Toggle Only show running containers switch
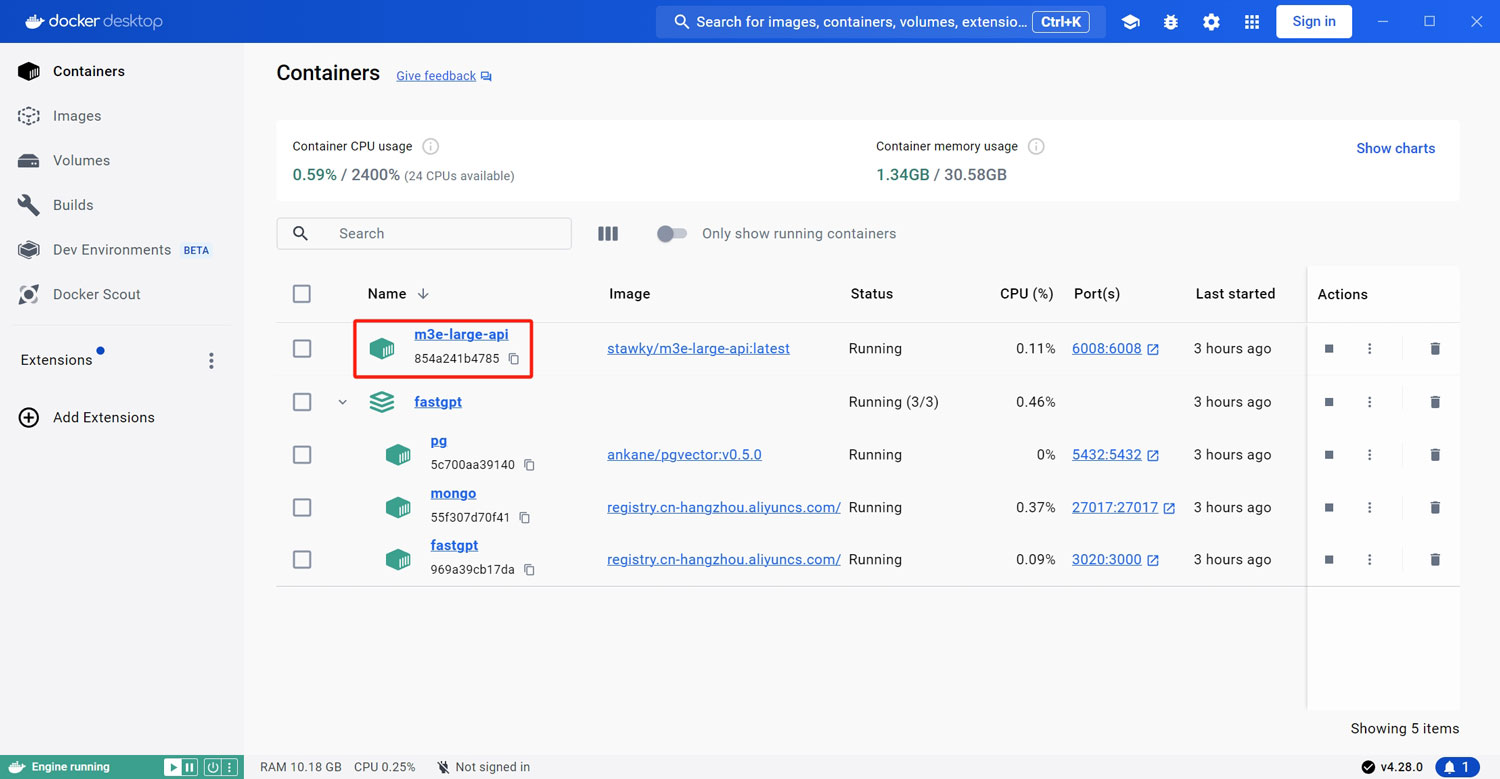 pos(671,233)
